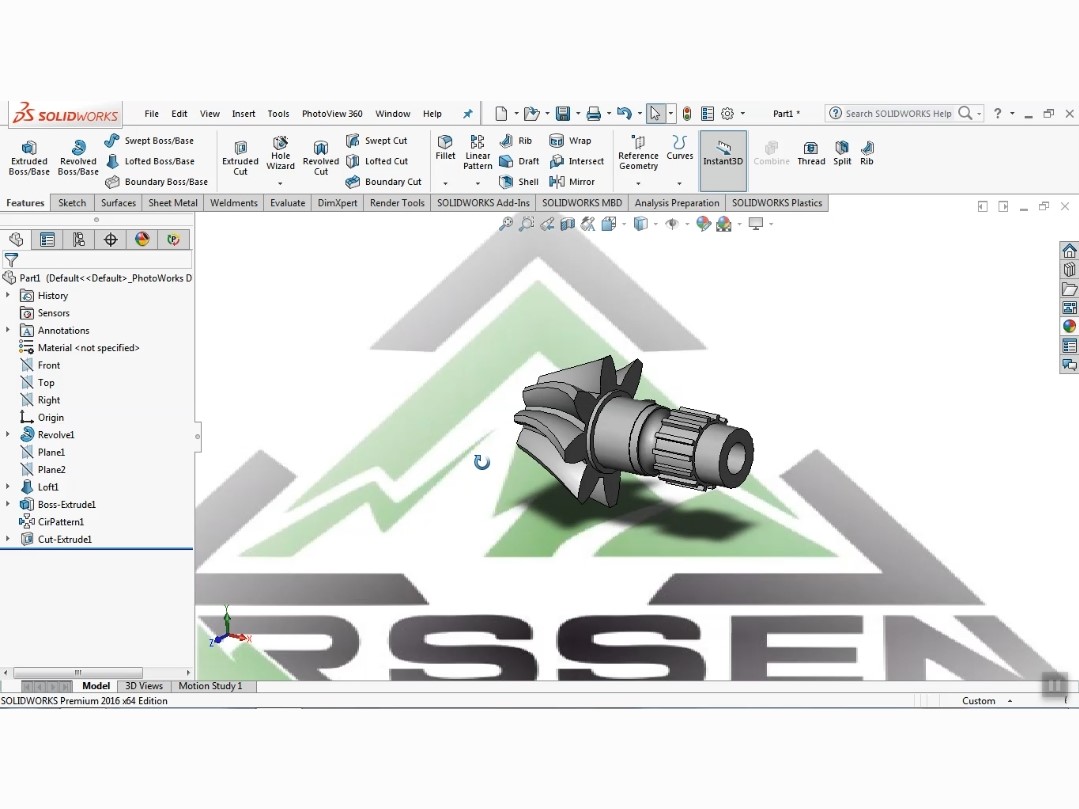Select the Front plane
This screenshot has width=1079, height=809.
pyautogui.click(x=40, y=365)
